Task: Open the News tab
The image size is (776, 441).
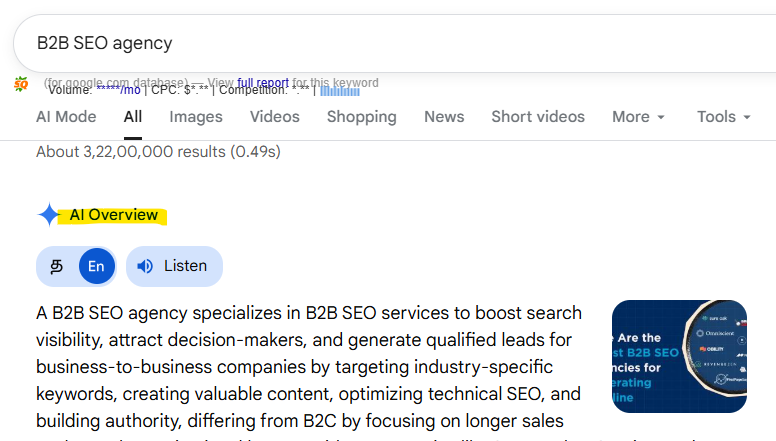Action: (444, 117)
